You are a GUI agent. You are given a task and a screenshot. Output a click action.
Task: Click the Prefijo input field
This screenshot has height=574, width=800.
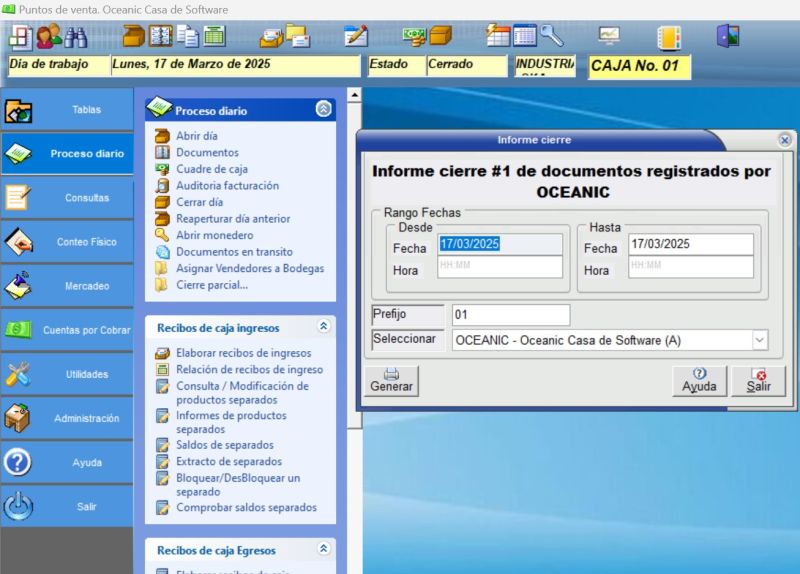click(510, 315)
